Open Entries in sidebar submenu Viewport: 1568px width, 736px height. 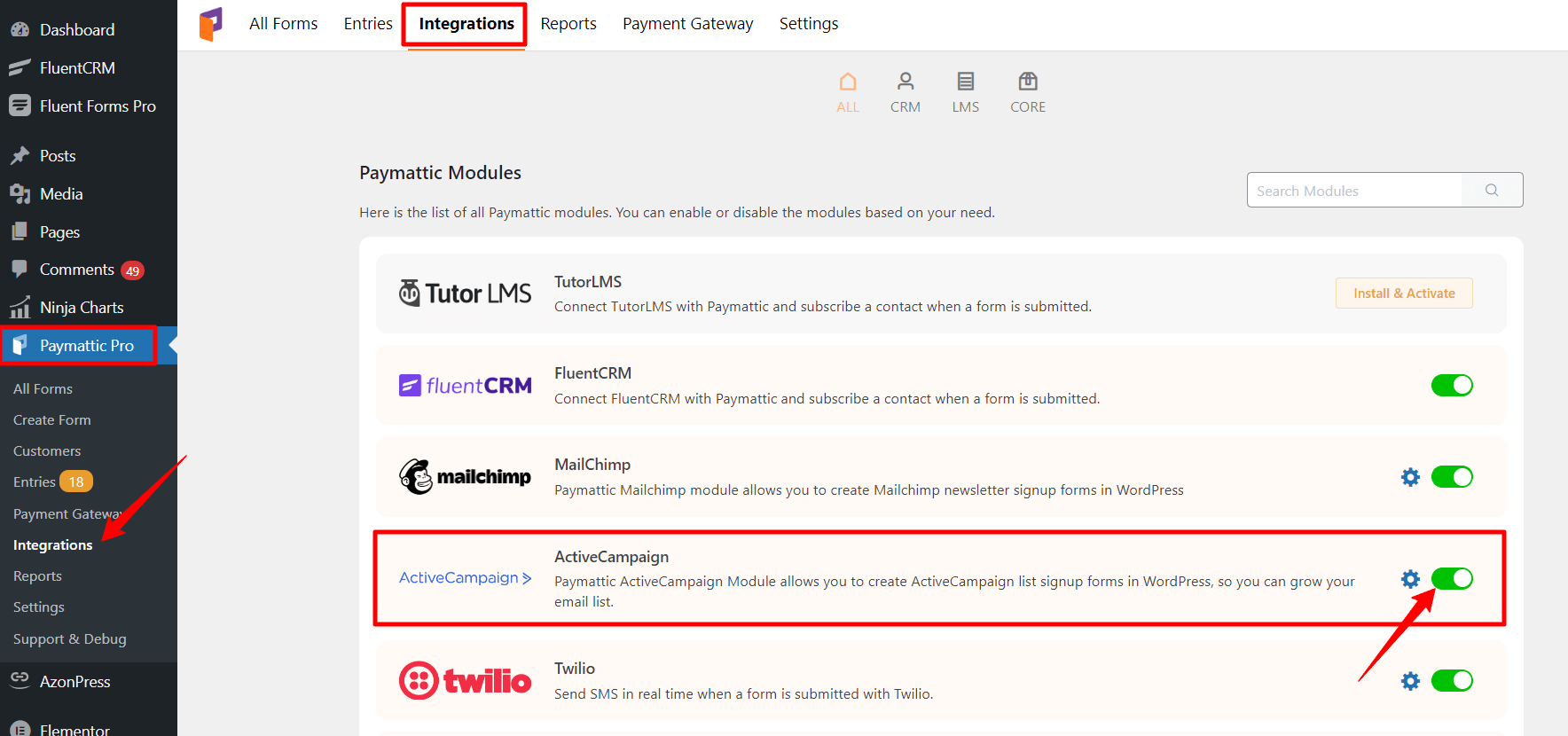35,482
